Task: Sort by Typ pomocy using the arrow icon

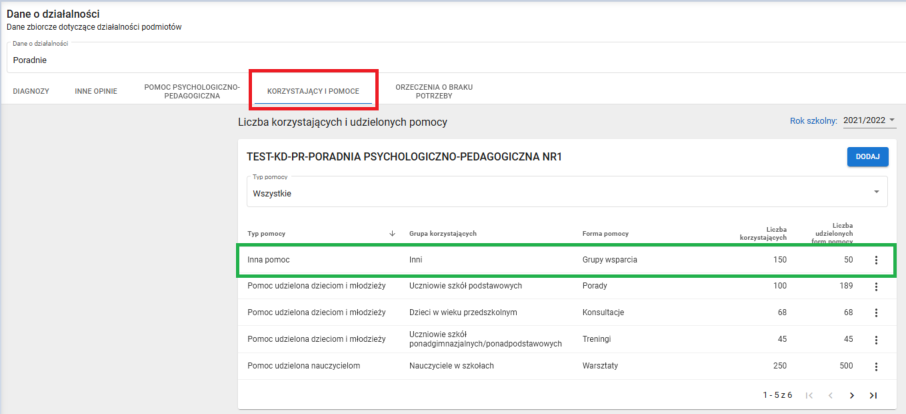Action: click(x=392, y=234)
